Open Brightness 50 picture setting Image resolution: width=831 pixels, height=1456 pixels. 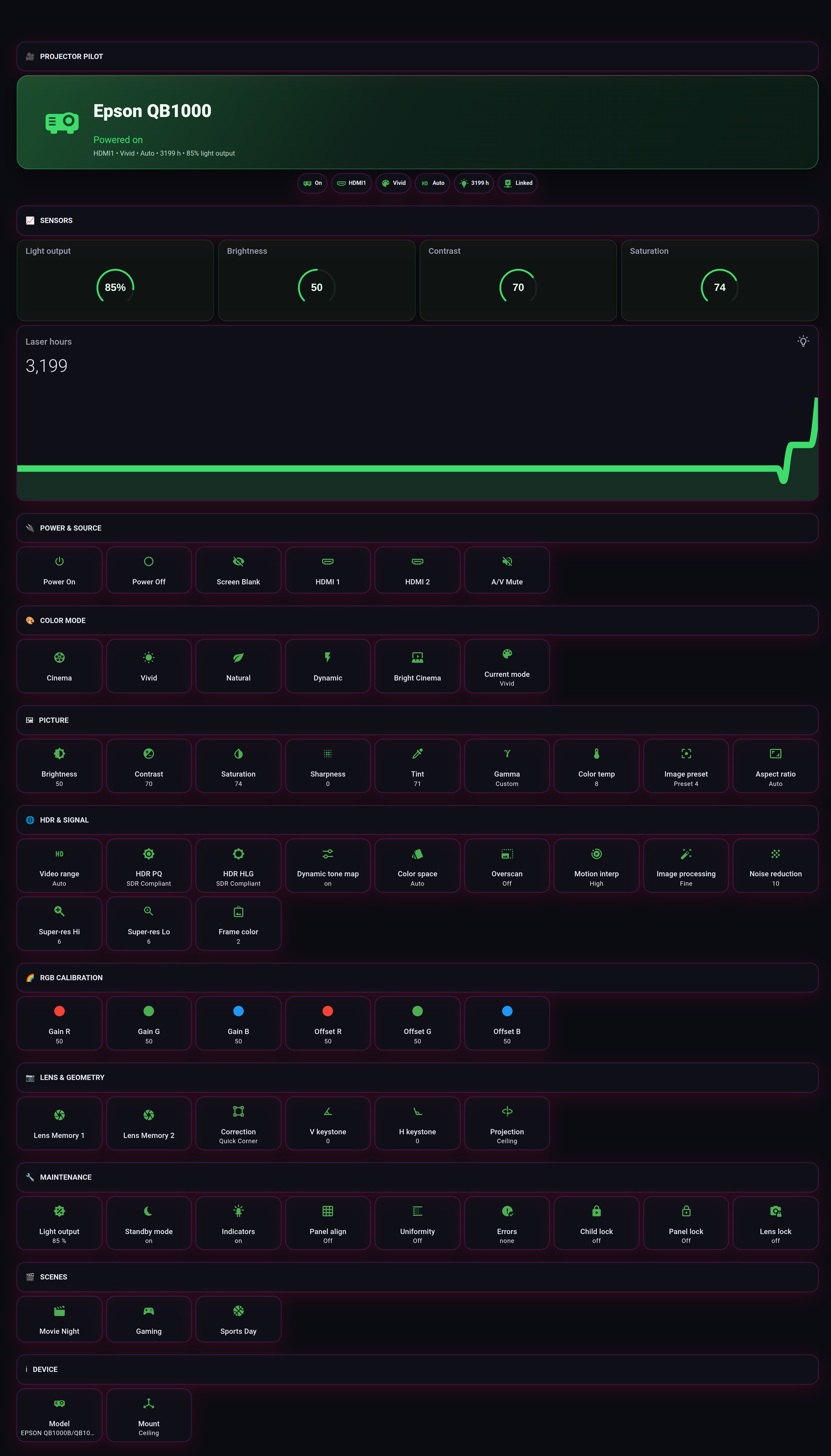coord(59,766)
